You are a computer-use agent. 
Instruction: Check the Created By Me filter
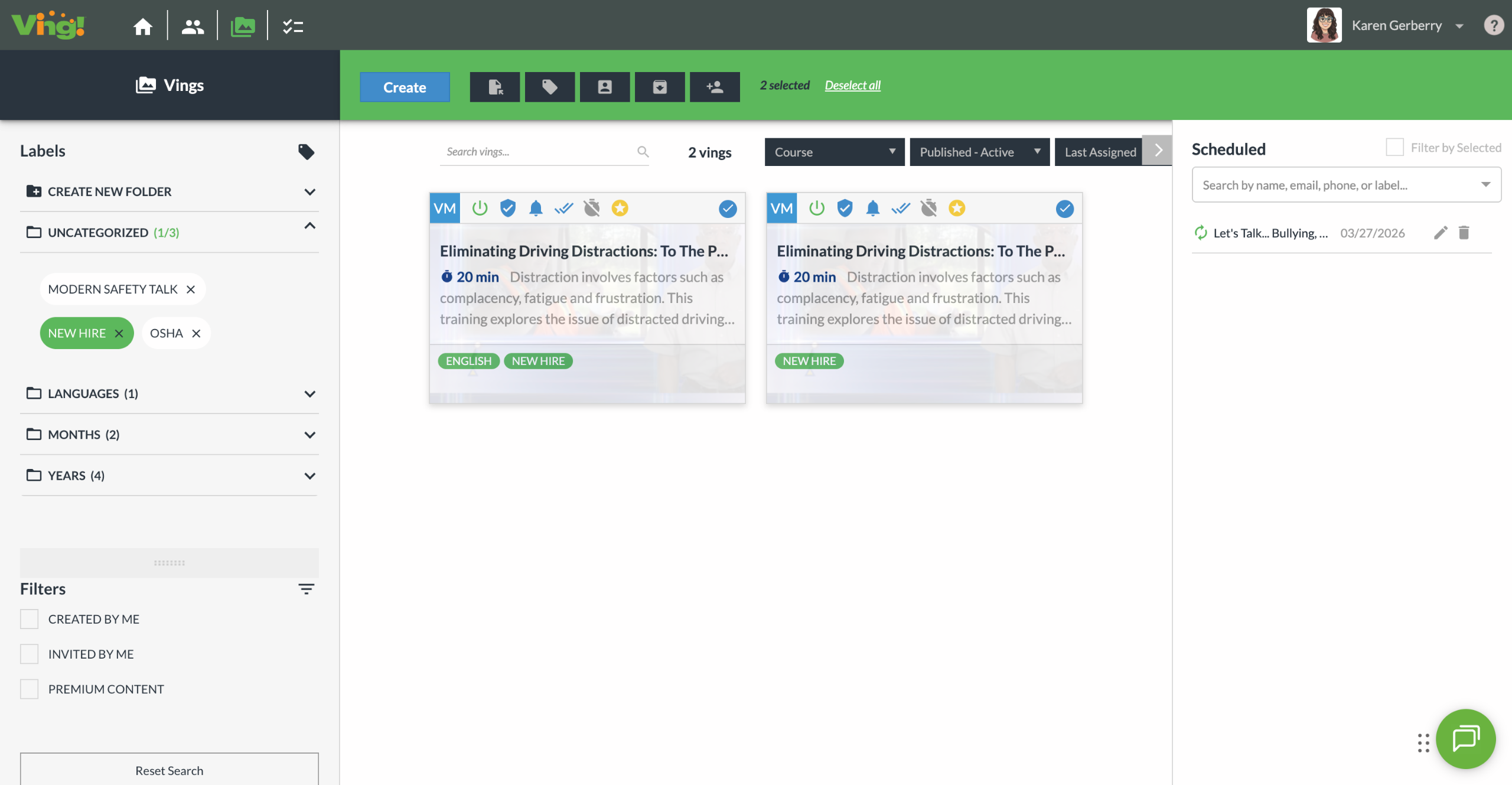point(30,619)
